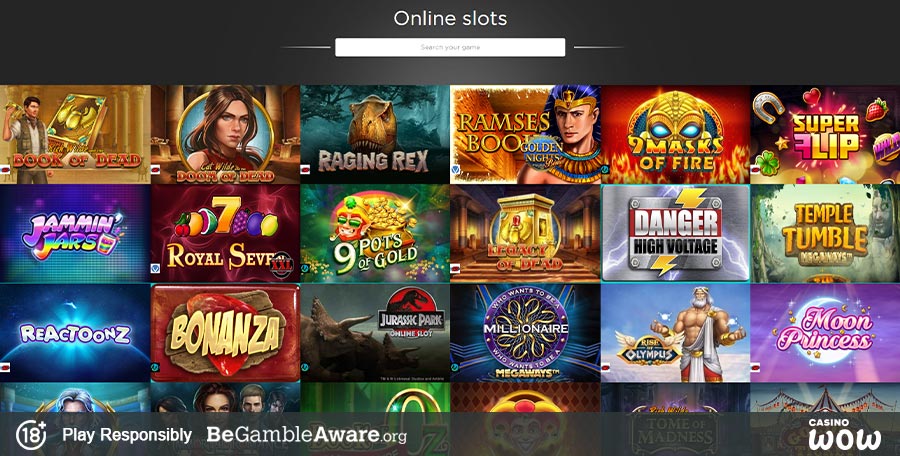Screen dimensions: 900x456
Task: Open the Super Flip game tile
Action: point(825,134)
